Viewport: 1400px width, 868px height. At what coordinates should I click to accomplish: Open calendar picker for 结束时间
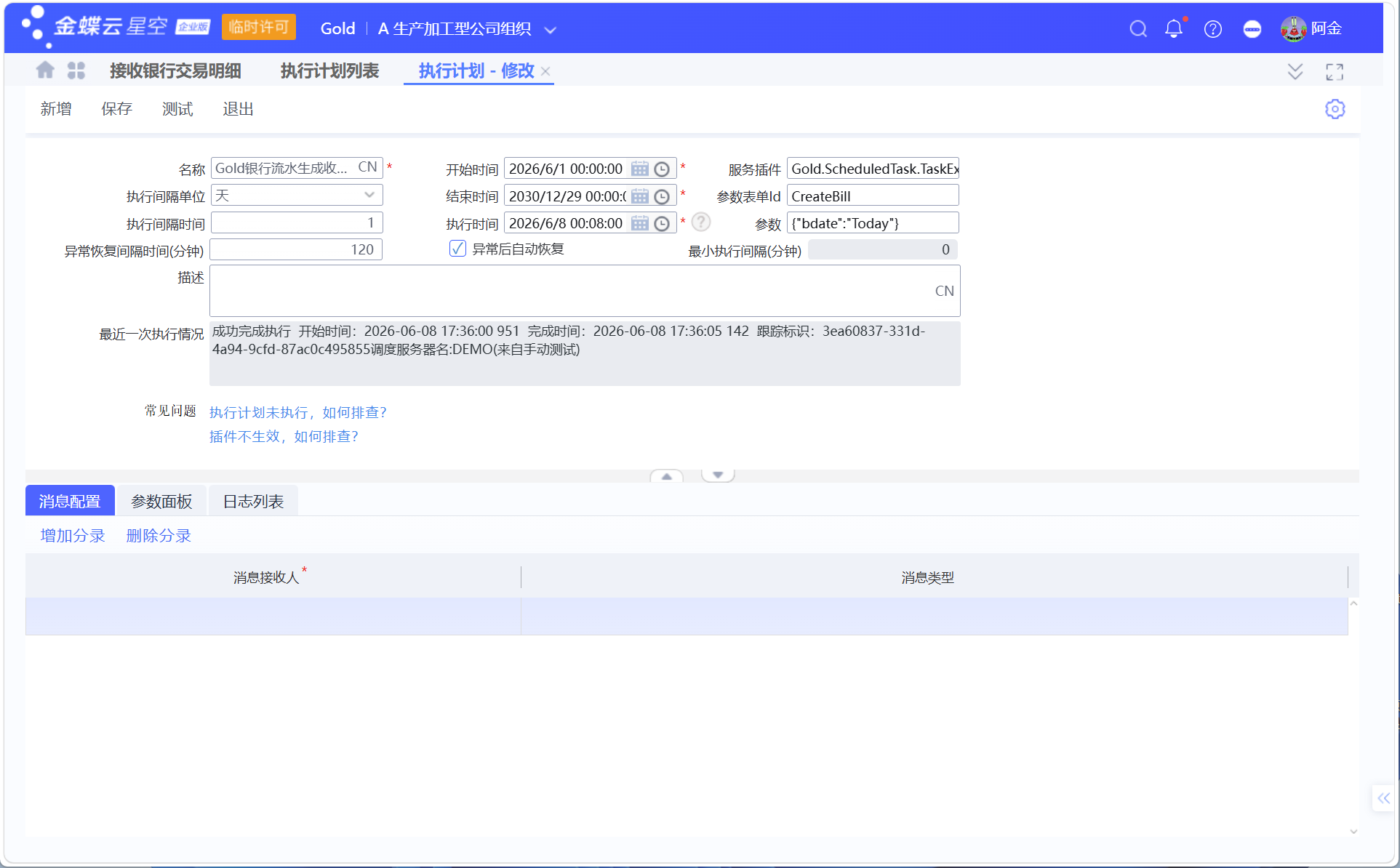click(640, 196)
